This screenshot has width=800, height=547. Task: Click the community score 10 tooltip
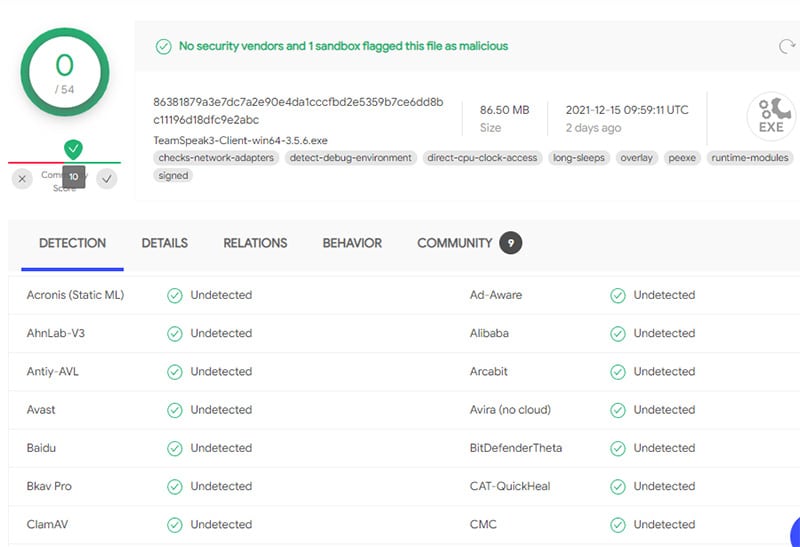click(73, 177)
